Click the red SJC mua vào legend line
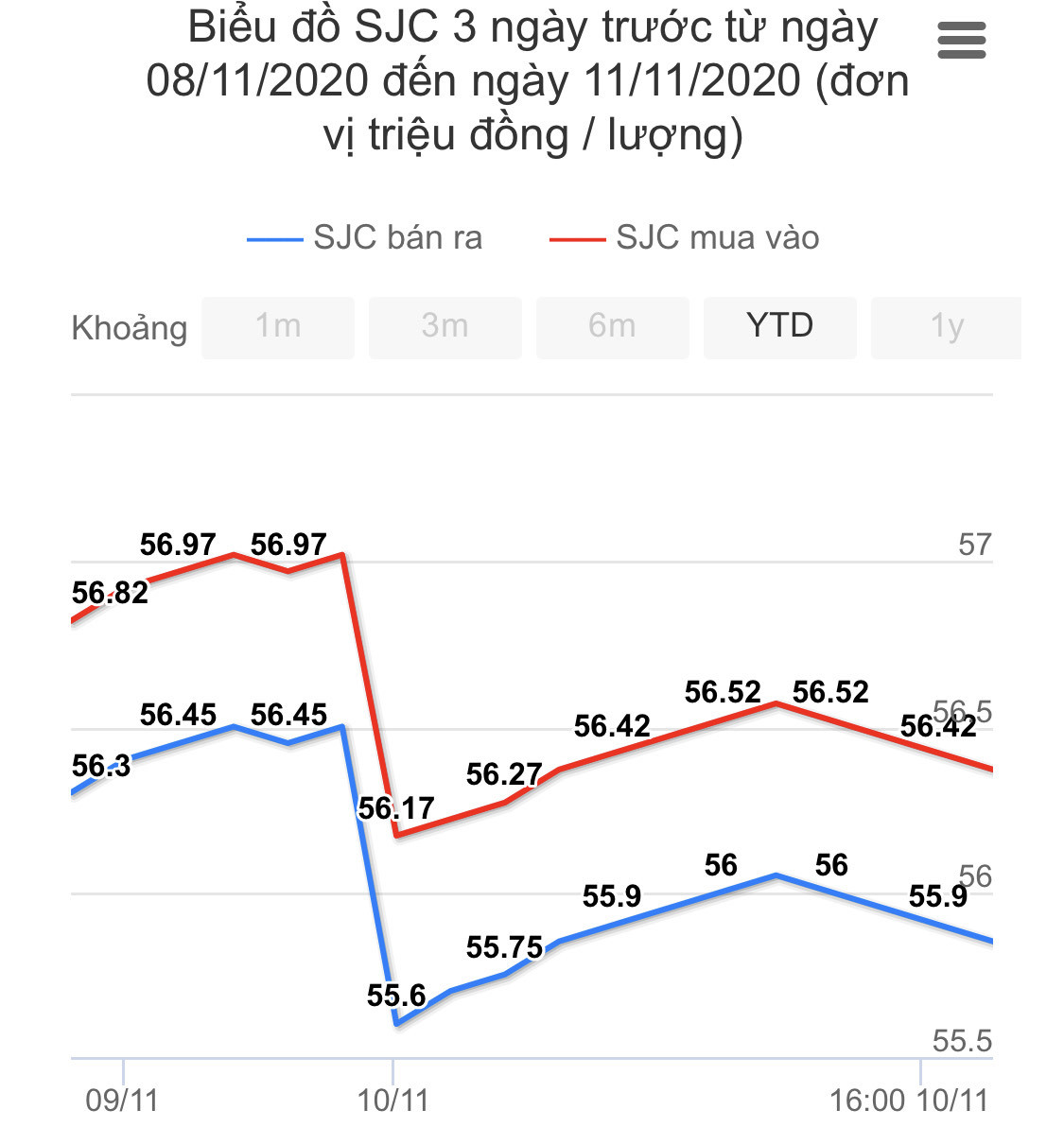The image size is (1064, 1144). (x=577, y=239)
